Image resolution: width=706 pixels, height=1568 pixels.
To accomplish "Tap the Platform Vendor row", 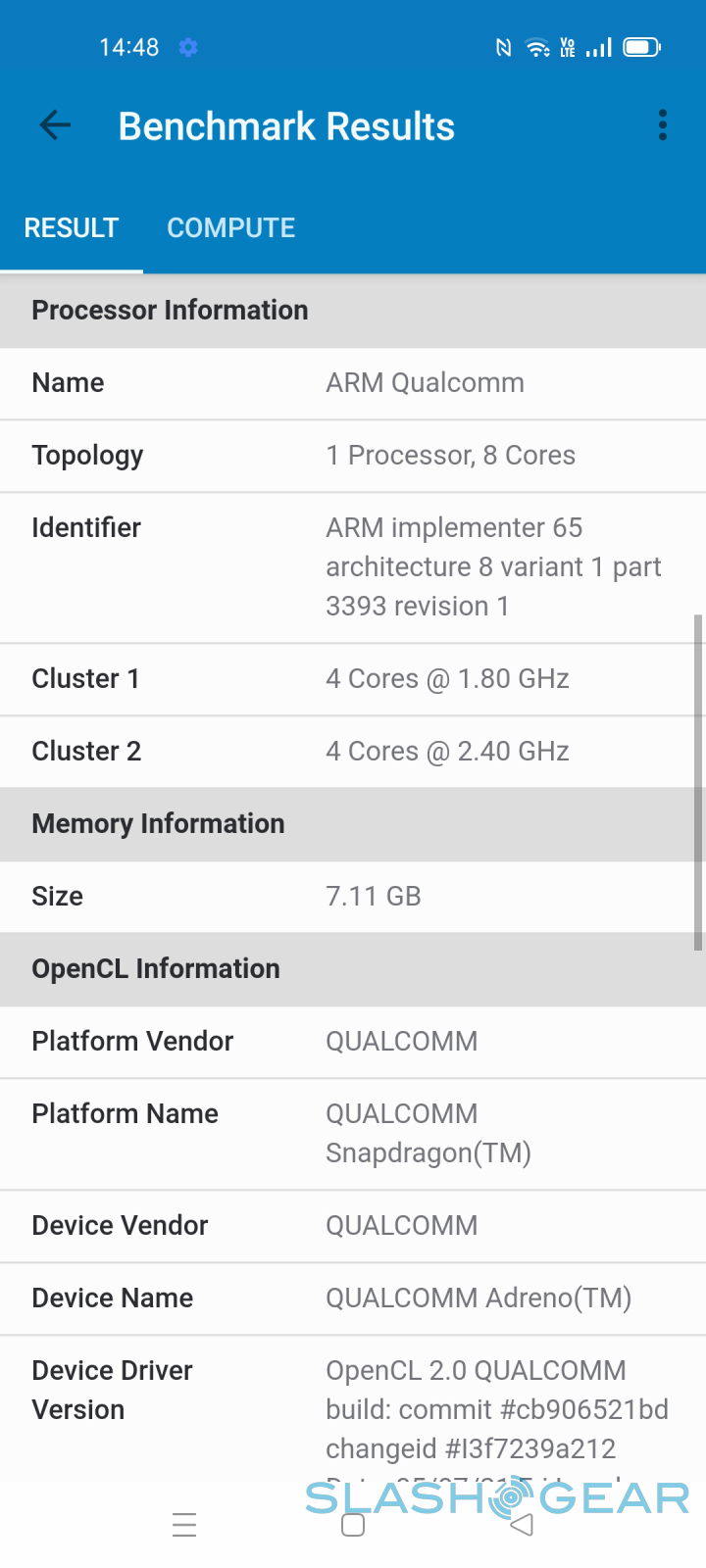I will 353,1042.
